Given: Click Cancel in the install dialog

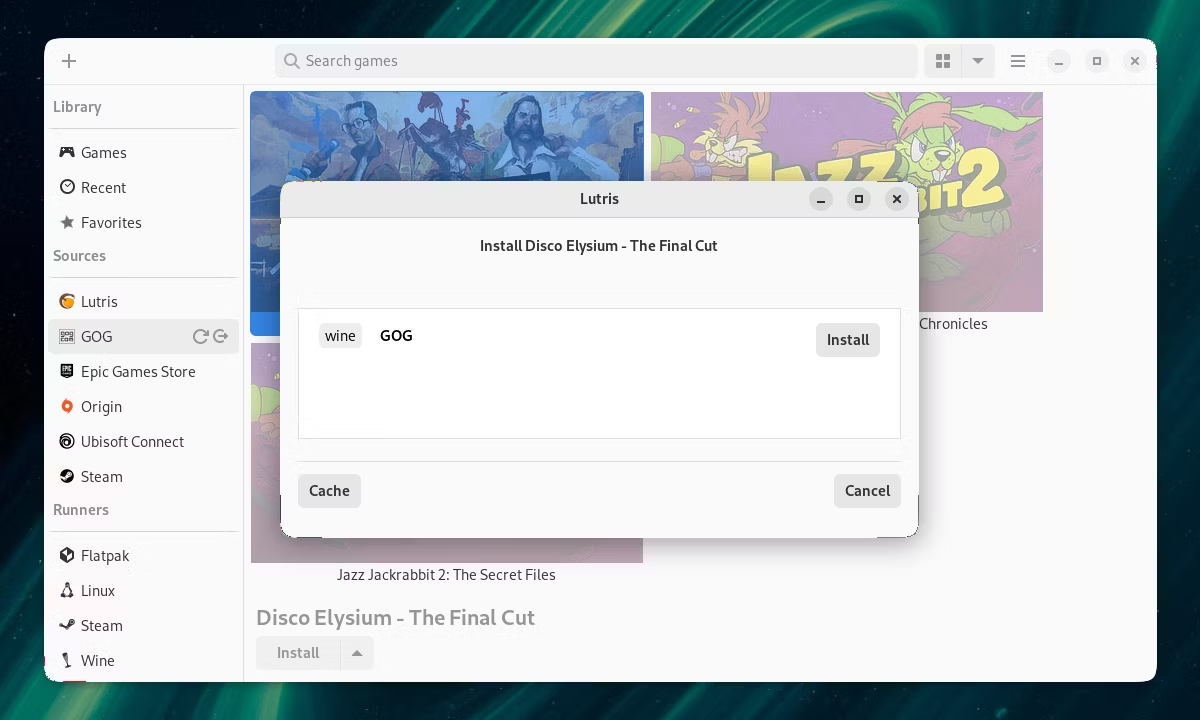Looking at the screenshot, I should pyautogui.click(x=867, y=491).
